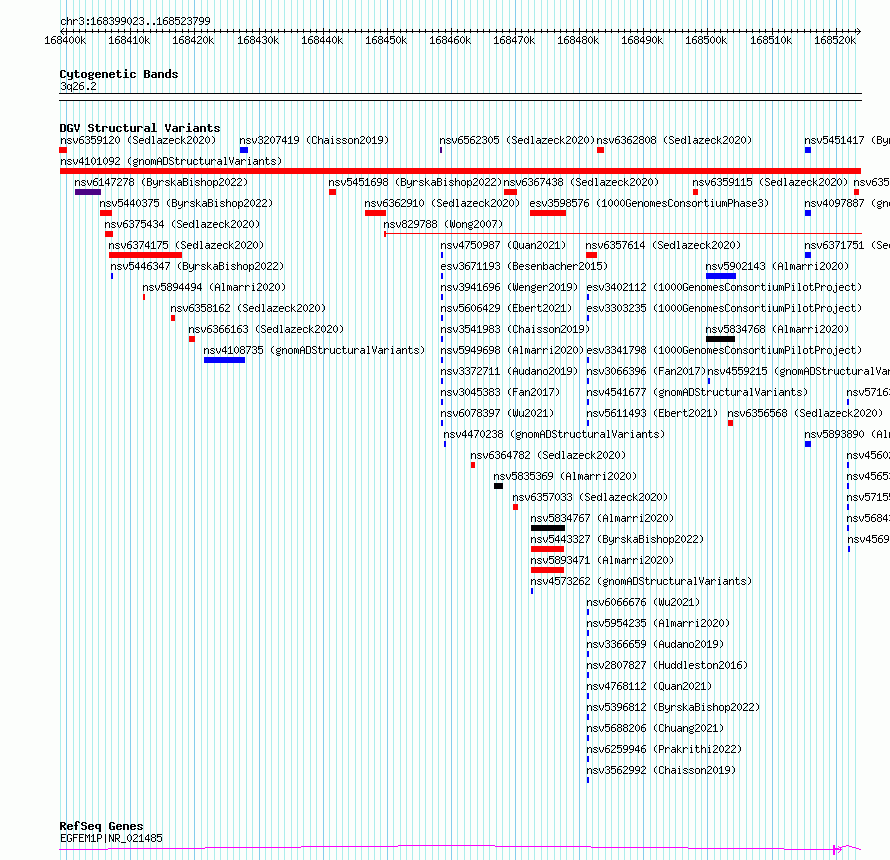Click the purple nsv6147278 variant bar
Viewport: 890px width, 860px height.
coord(88,192)
